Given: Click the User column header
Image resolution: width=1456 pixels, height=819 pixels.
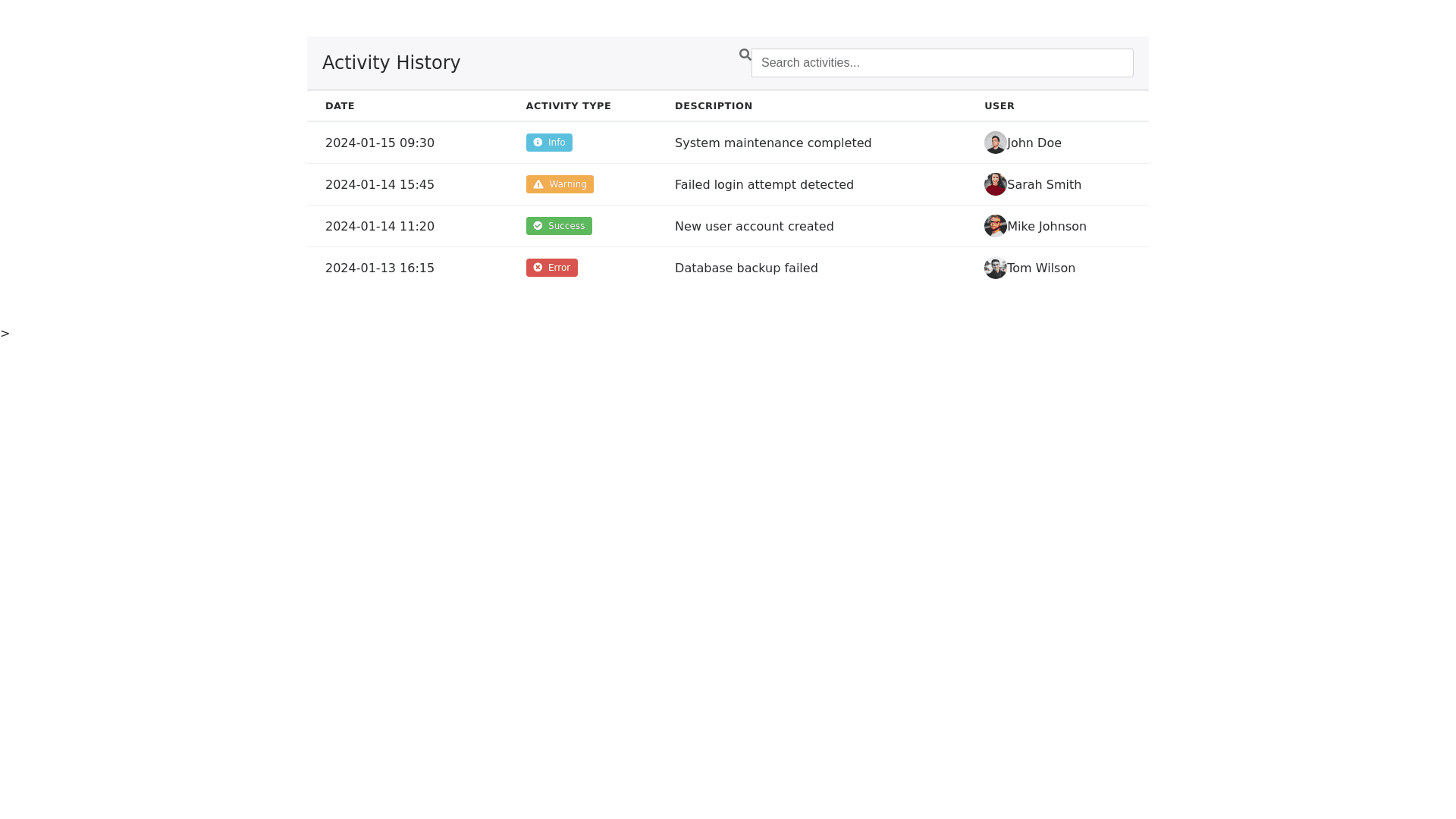Looking at the screenshot, I should coord(999,106).
